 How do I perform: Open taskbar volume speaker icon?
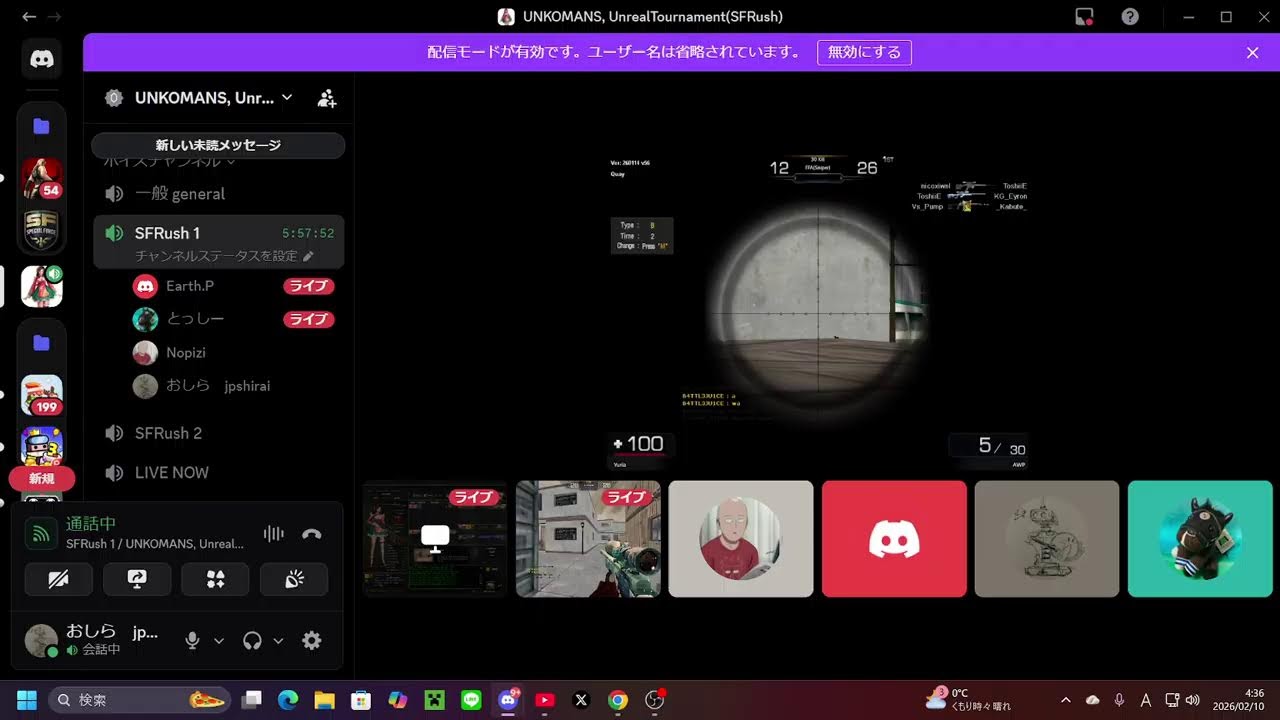pyautogui.click(x=1192, y=700)
